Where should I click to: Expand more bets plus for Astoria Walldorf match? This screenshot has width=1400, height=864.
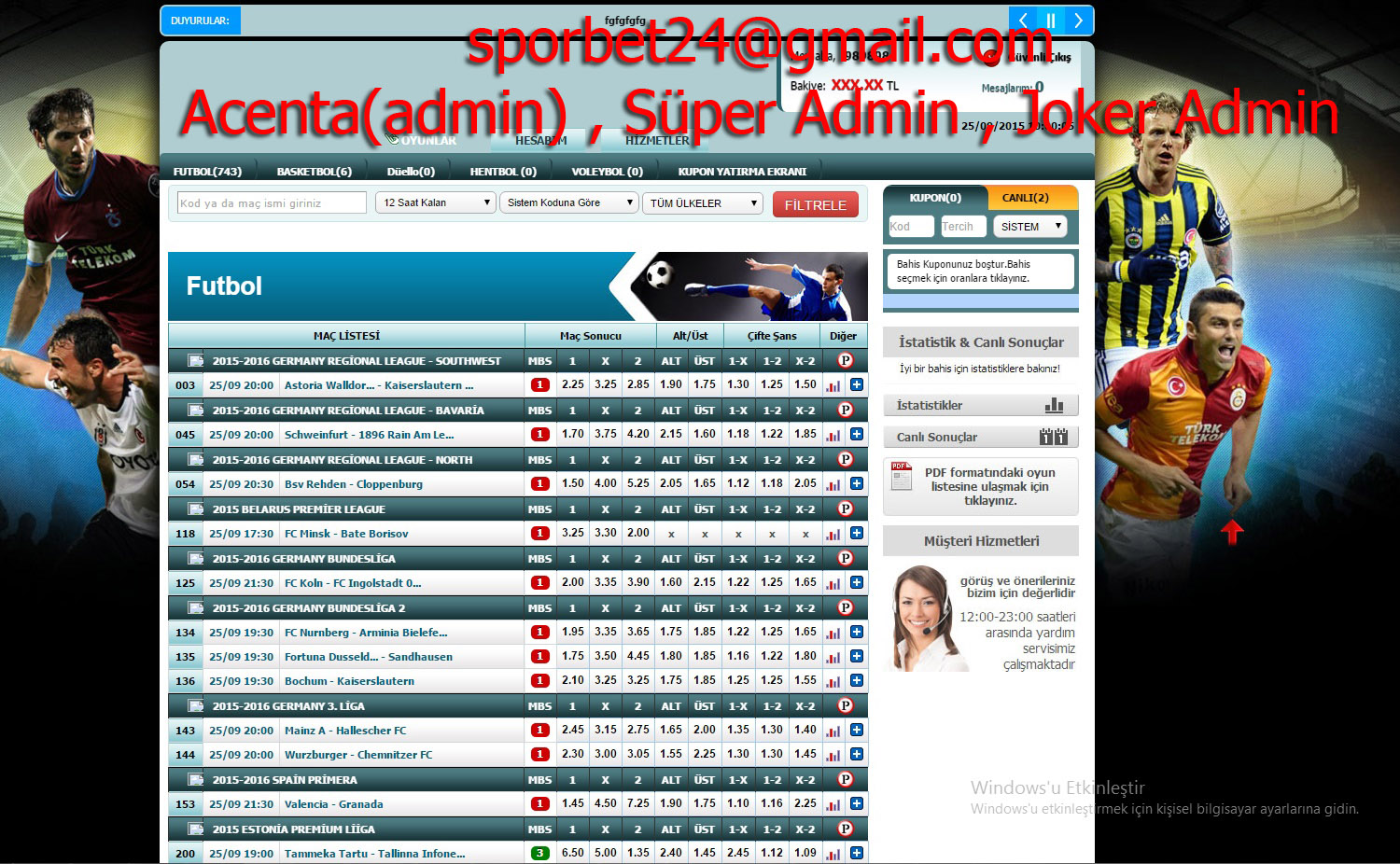[857, 384]
